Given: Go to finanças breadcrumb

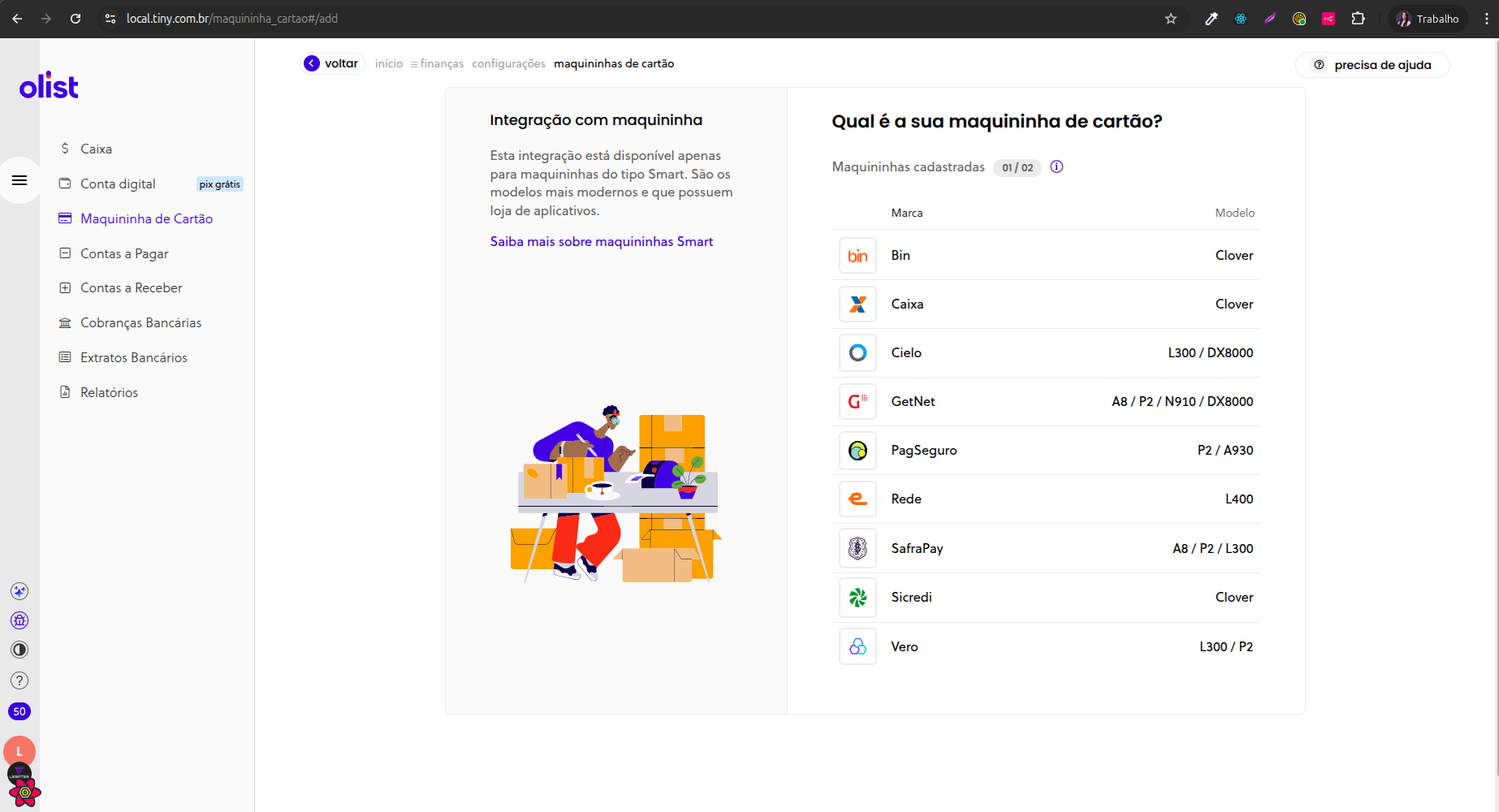Looking at the screenshot, I should click(442, 63).
